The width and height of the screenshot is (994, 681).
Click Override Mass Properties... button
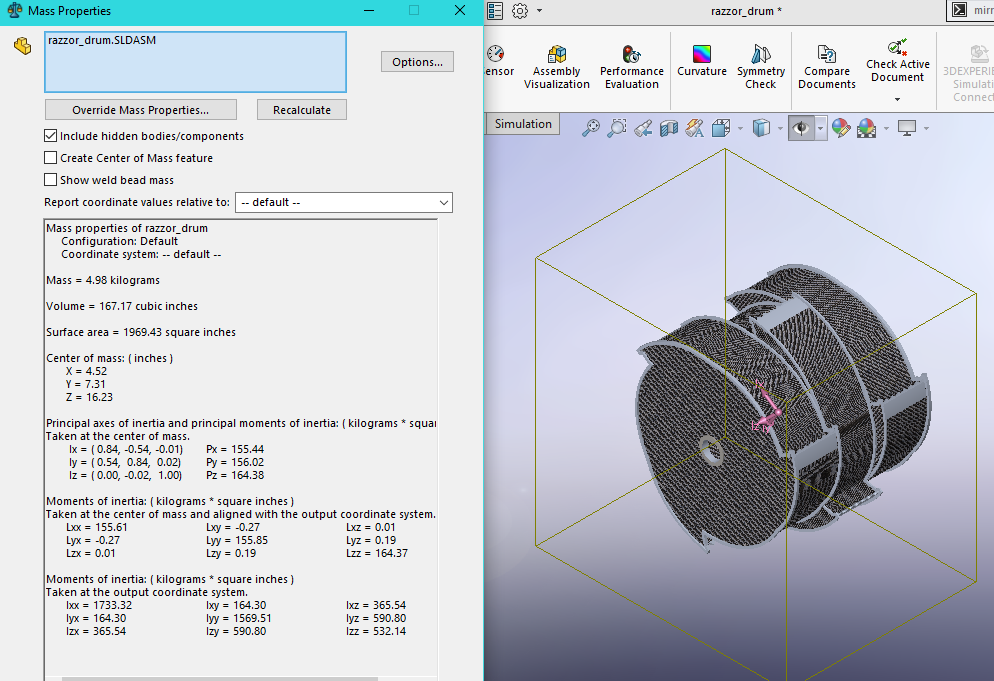tap(141, 110)
